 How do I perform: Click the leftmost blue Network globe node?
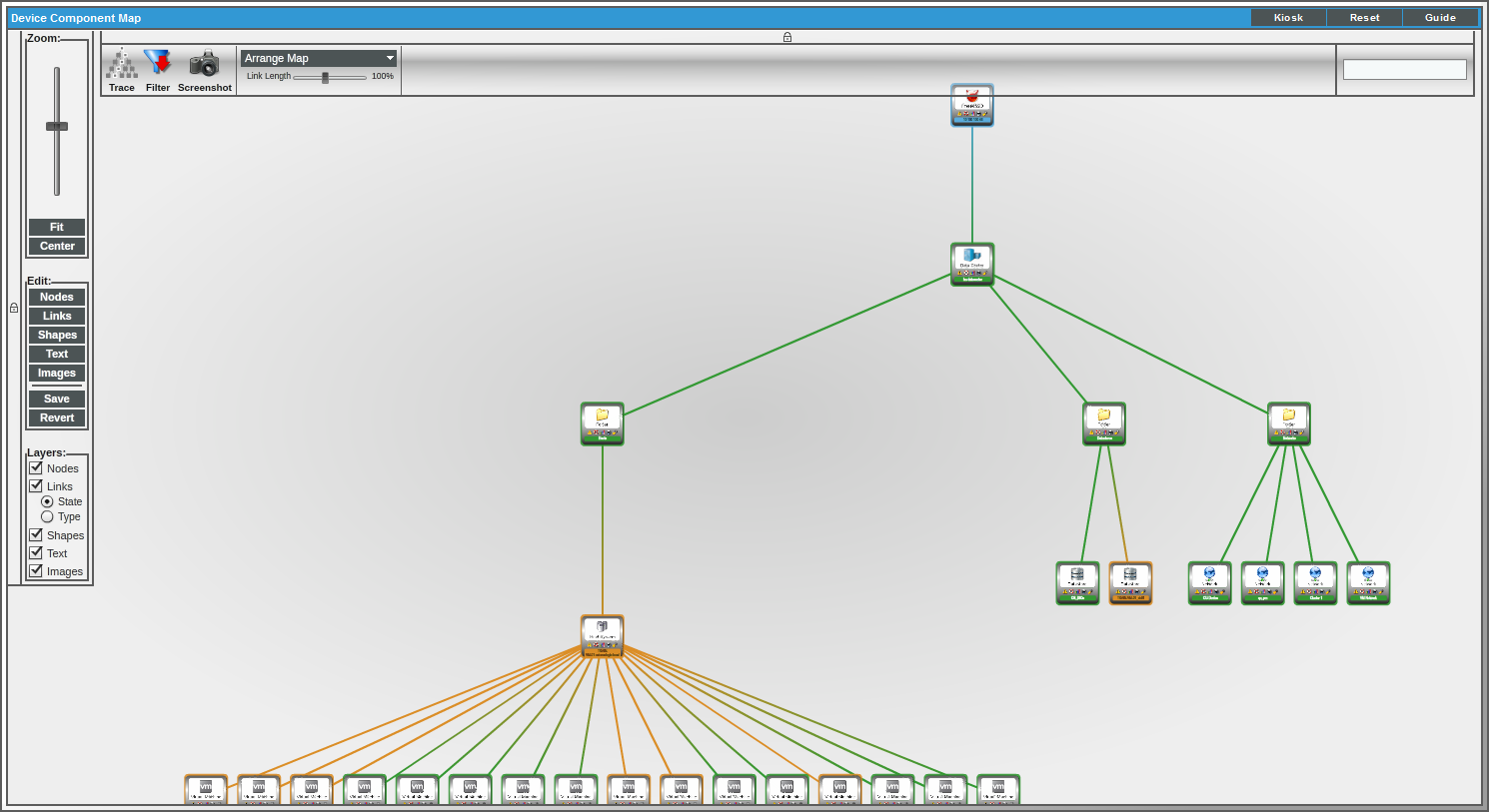click(x=1209, y=582)
